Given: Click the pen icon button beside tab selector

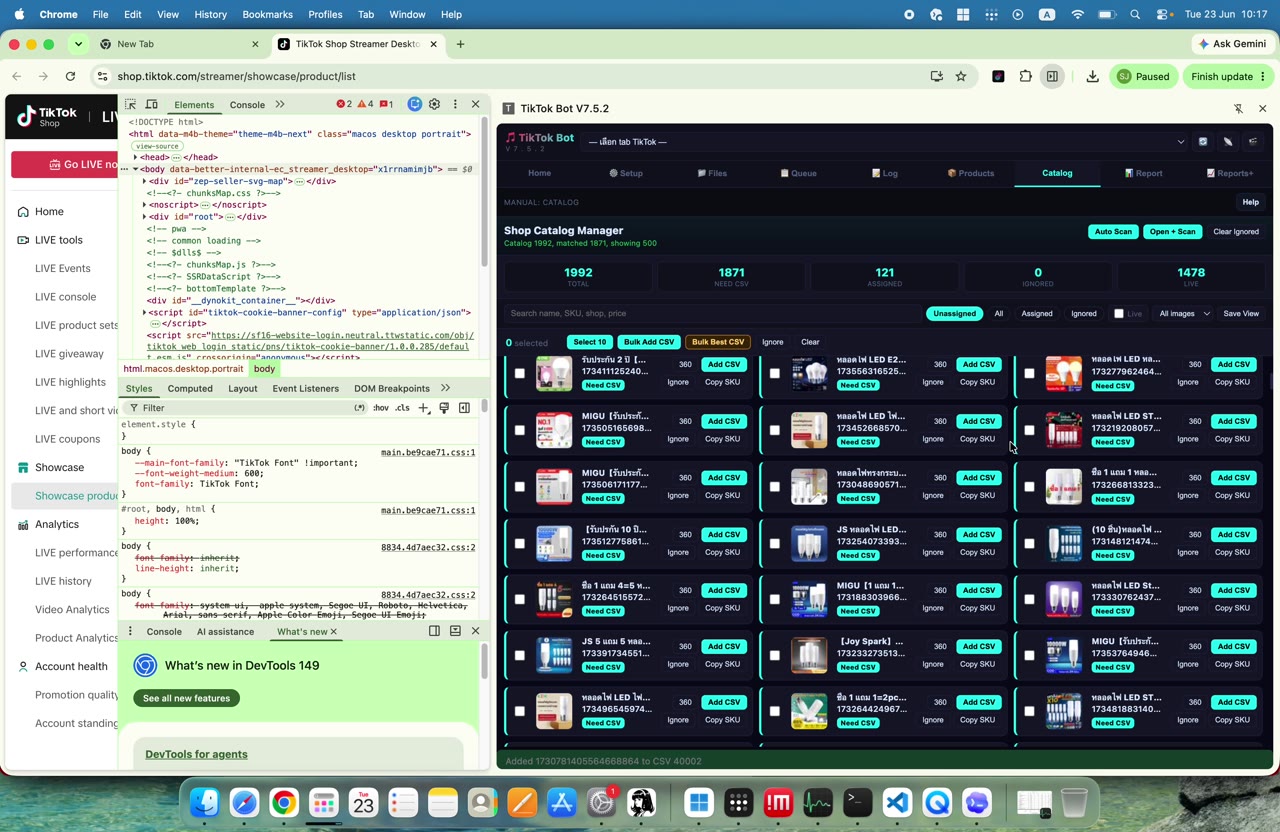Looking at the screenshot, I should coord(1228,142).
